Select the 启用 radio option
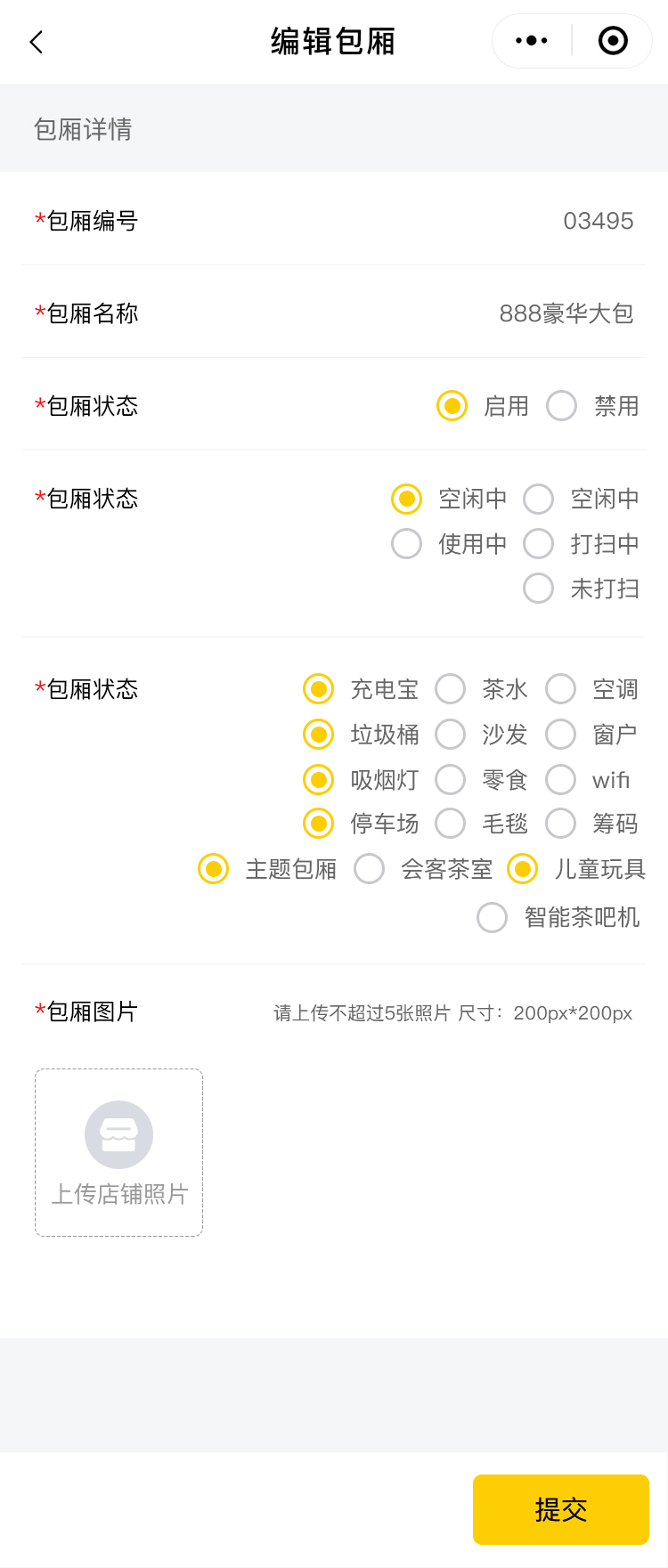668x1568 pixels. click(x=452, y=406)
